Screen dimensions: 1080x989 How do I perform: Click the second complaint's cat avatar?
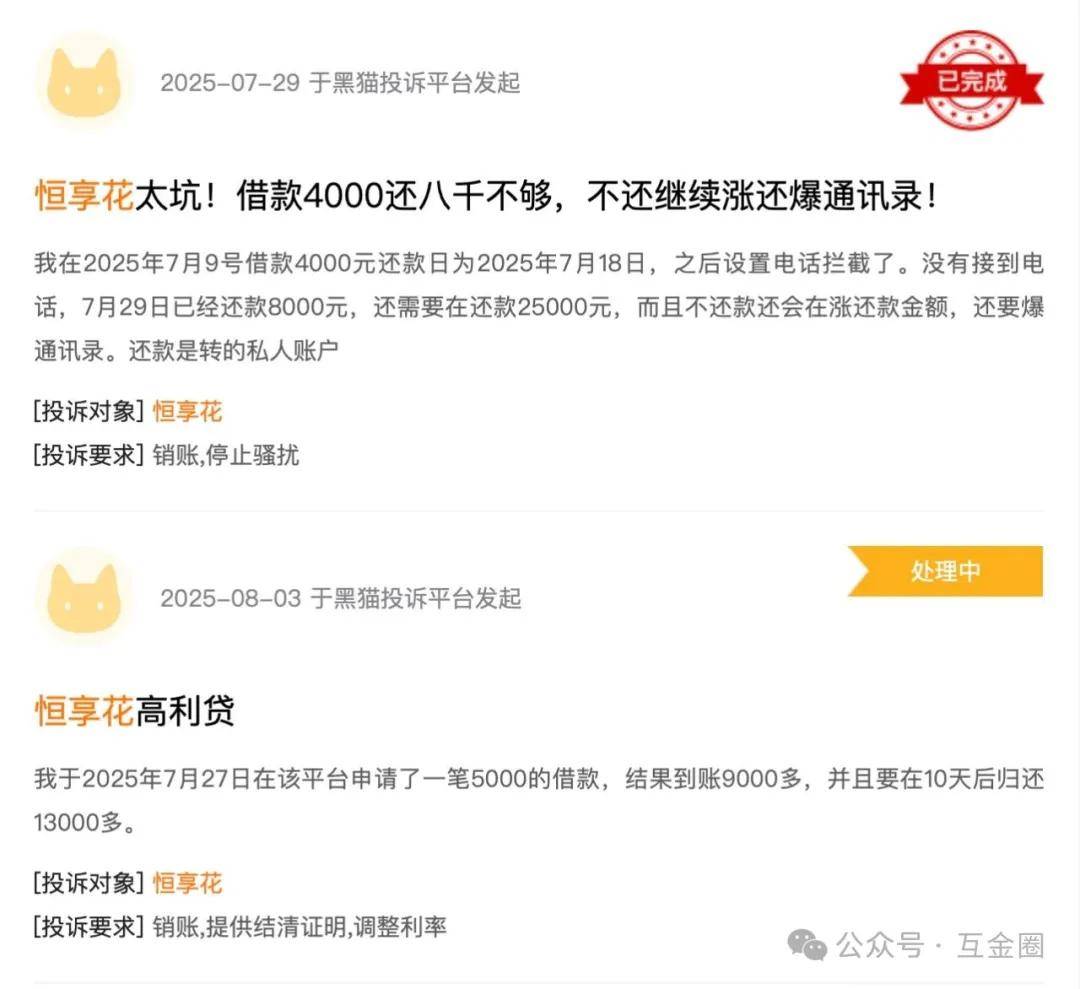point(84,598)
